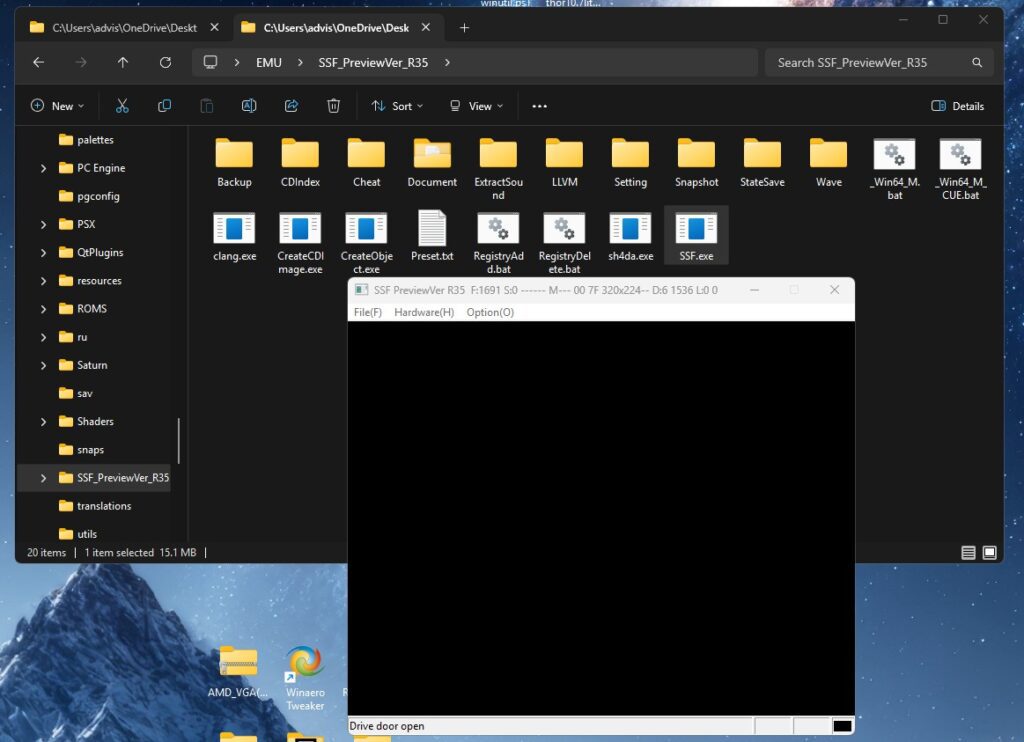The width and height of the screenshot is (1024, 742).
Task: Open Option(O) menu in SSF window
Action: point(490,312)
